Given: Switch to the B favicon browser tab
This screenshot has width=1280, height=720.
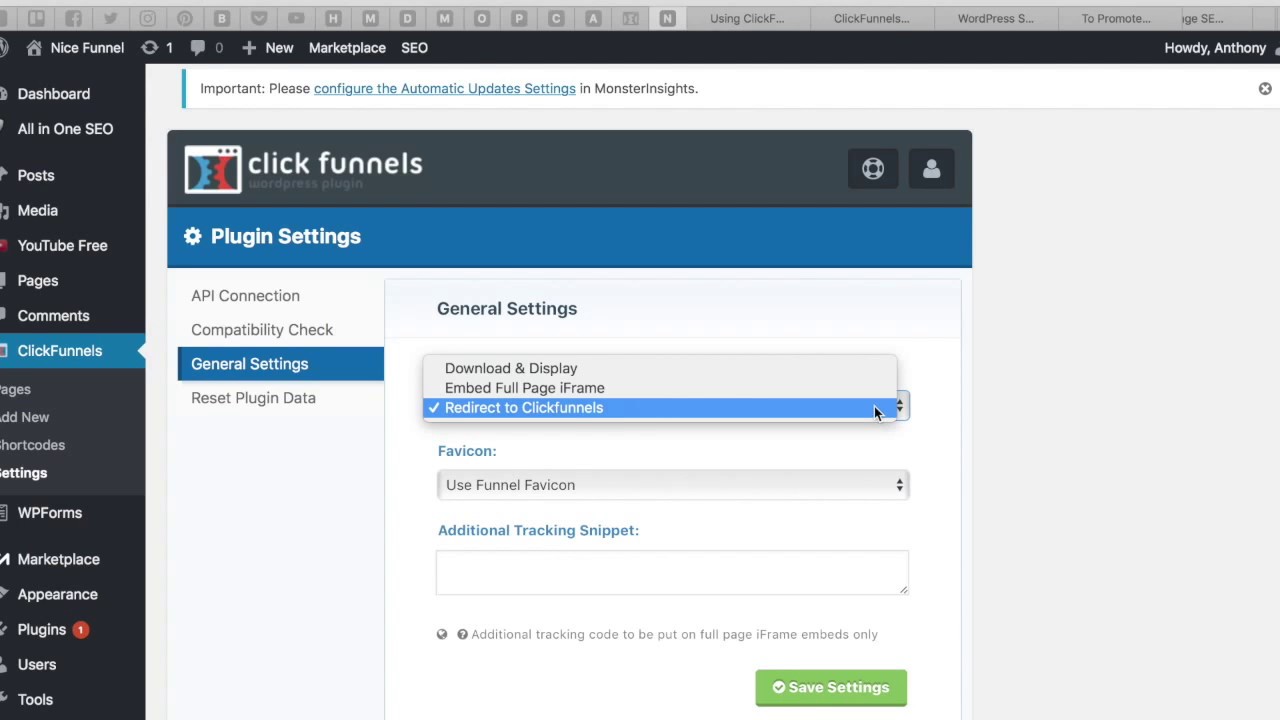Looking at the screenshot, I should [222, 18].
